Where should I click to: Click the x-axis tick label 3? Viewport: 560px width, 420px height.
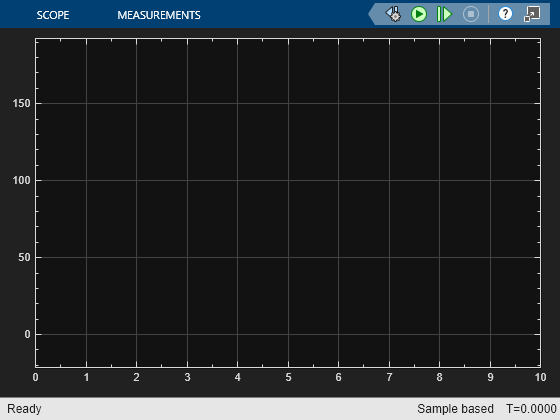tap(188, 378)
